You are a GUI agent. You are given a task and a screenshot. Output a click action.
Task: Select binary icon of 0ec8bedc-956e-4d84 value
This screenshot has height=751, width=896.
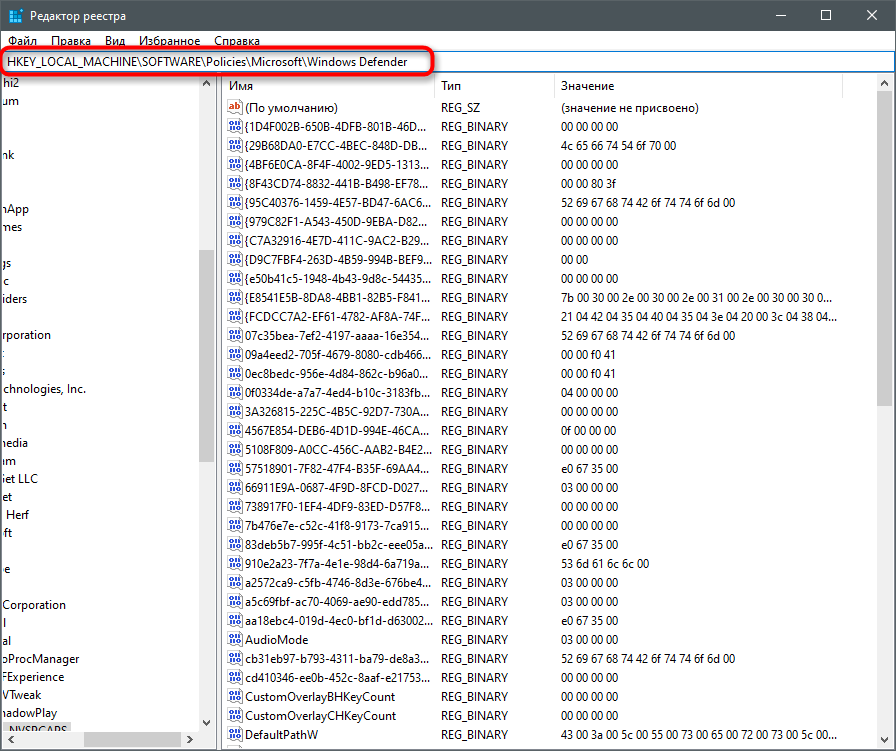tap(234, 373)
